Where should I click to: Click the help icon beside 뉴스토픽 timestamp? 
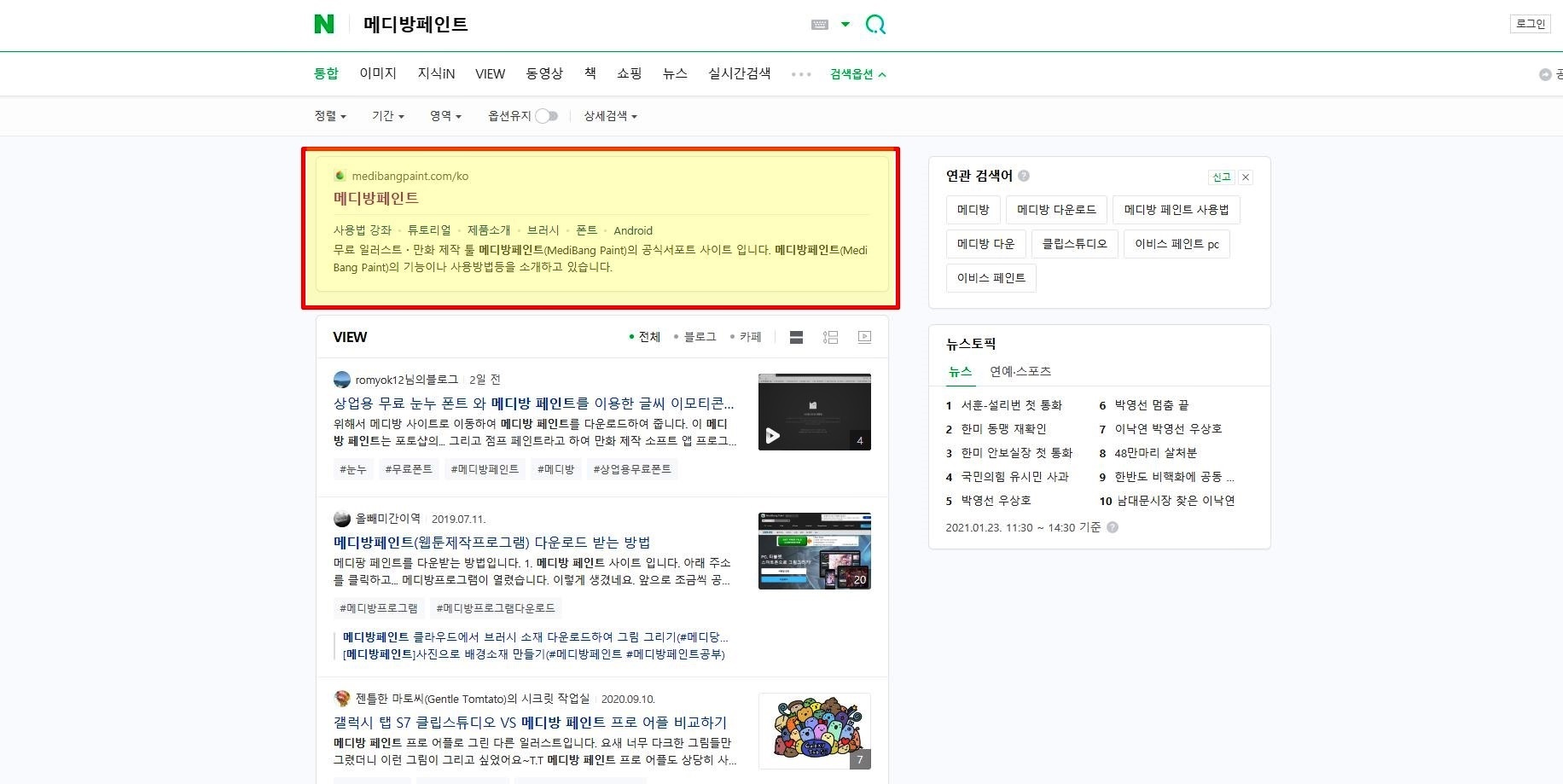(1113, 527)
